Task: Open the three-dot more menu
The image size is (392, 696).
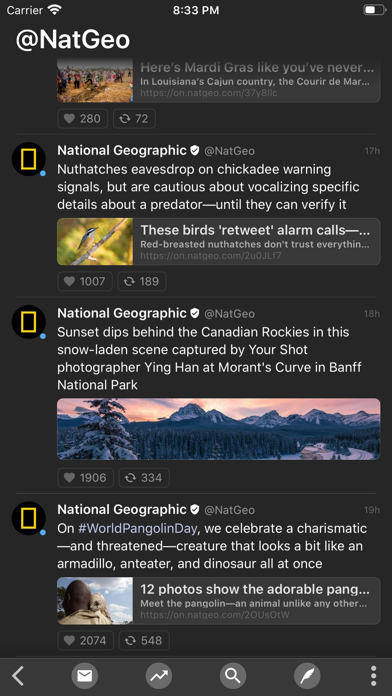Action: pyautogui.click(x=374, y=676)
